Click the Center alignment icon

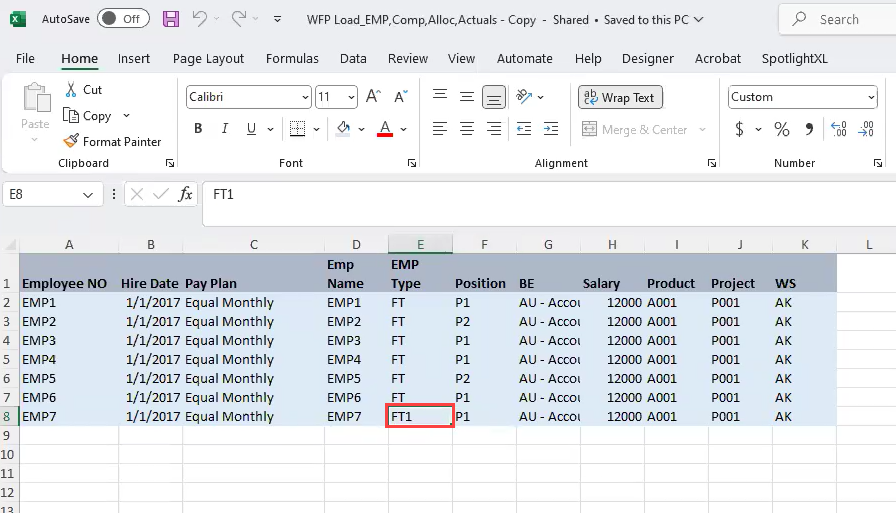(467, 129)
